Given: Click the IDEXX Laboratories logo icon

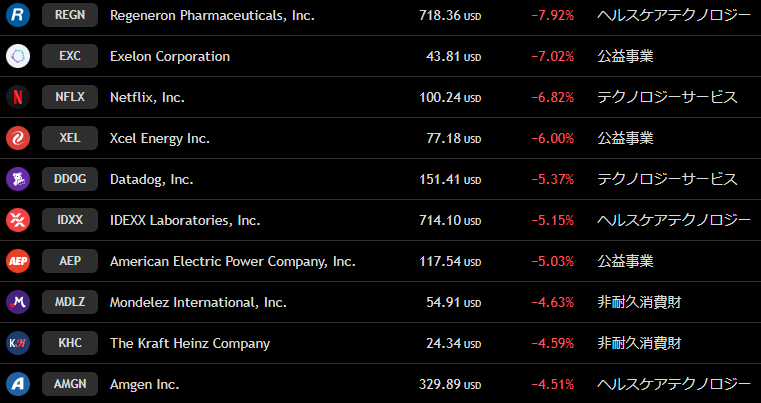Looking at the screenshot, I should (18, 220).
